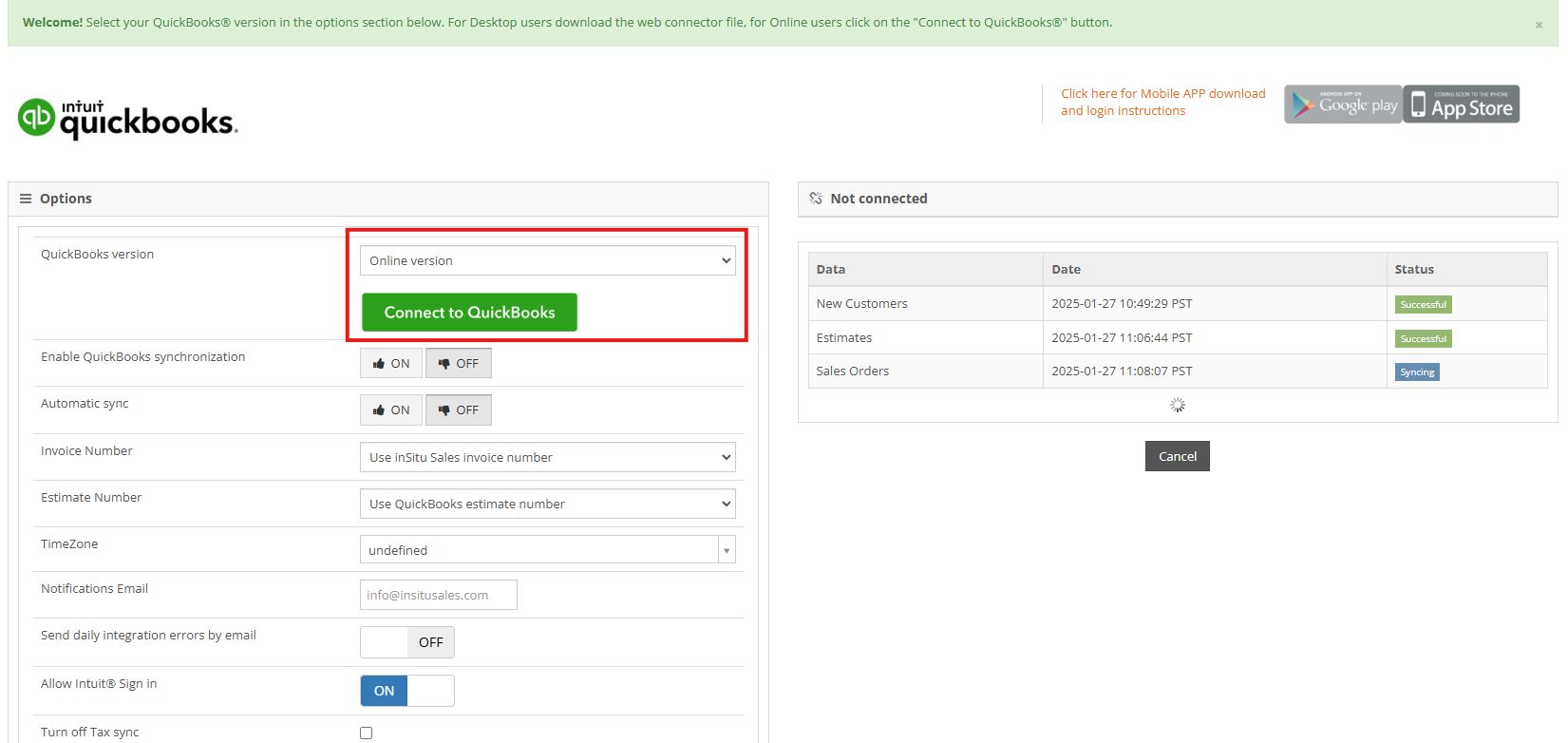Click the Send daily integration errors label
This screenshot has height=743, width=1568.
[148, 636]
